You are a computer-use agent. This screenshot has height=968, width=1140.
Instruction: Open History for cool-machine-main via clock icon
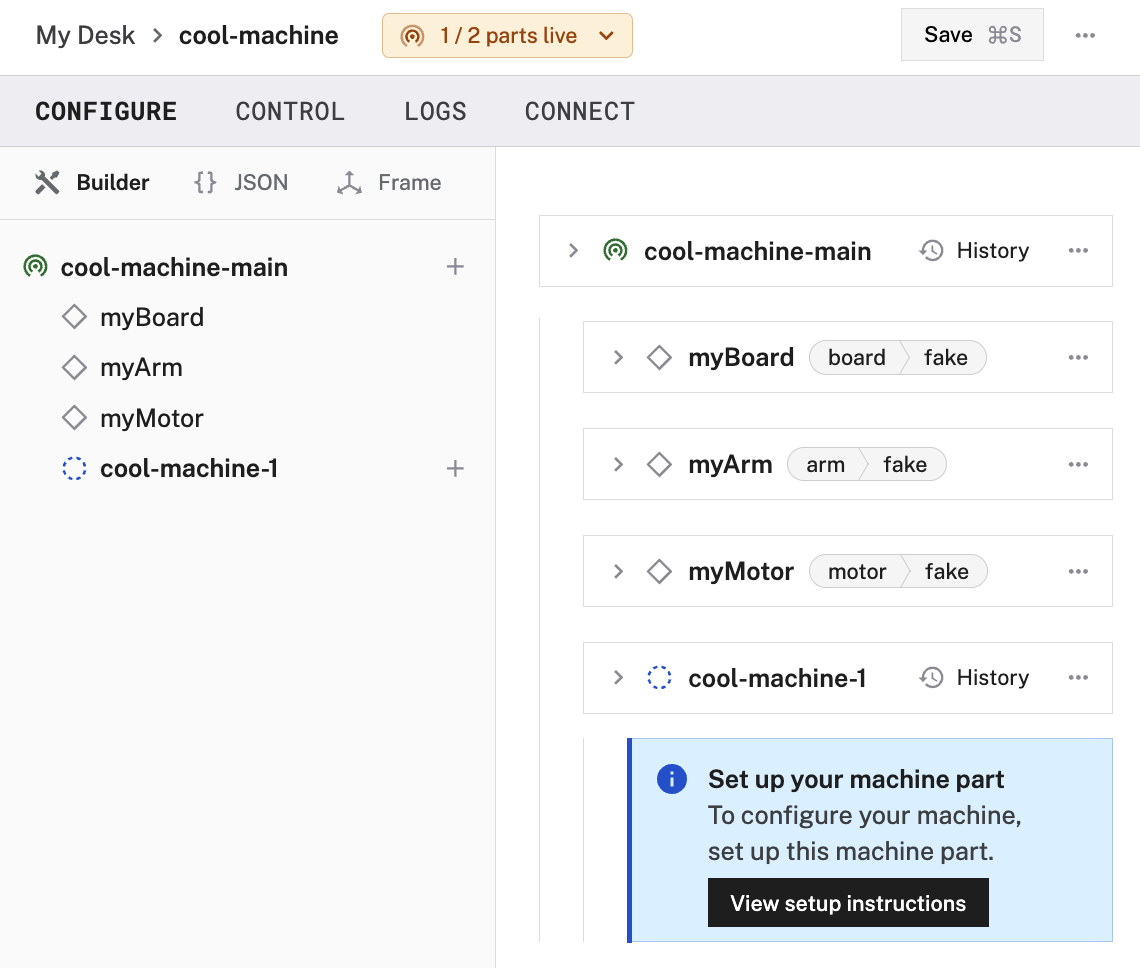(931, 250)
